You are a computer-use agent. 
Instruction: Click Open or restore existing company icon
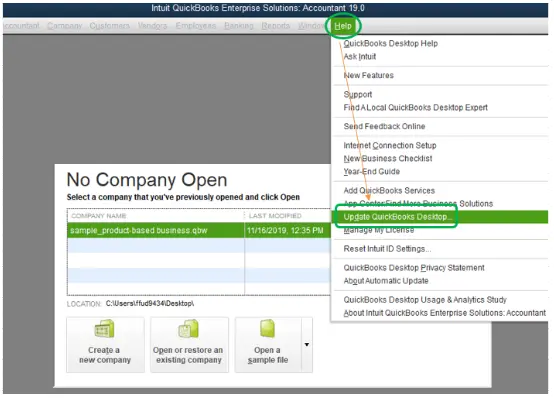tap(189, 344)
